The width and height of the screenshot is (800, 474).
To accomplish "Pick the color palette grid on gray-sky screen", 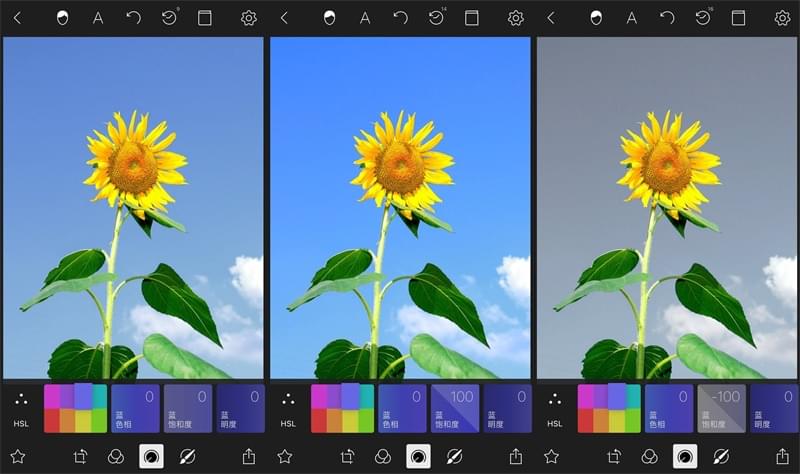I will point(608,408).
